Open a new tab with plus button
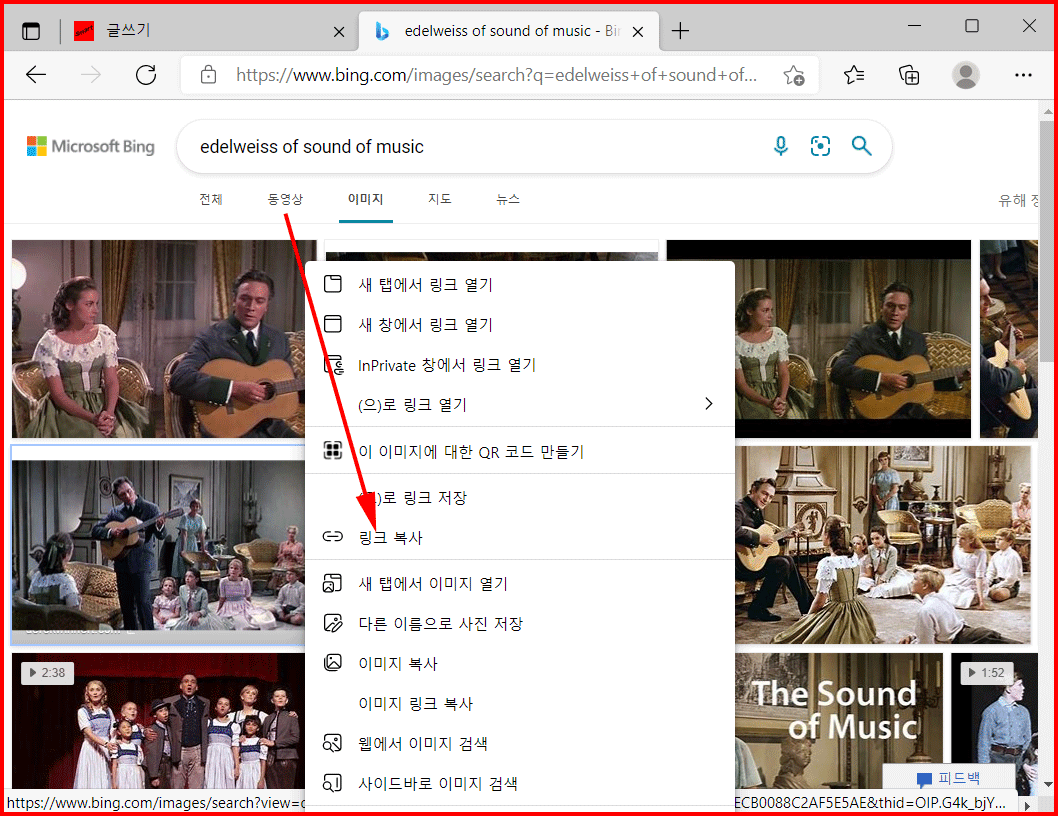Viewport: 1058px width, 816px height. click(680, 30)
